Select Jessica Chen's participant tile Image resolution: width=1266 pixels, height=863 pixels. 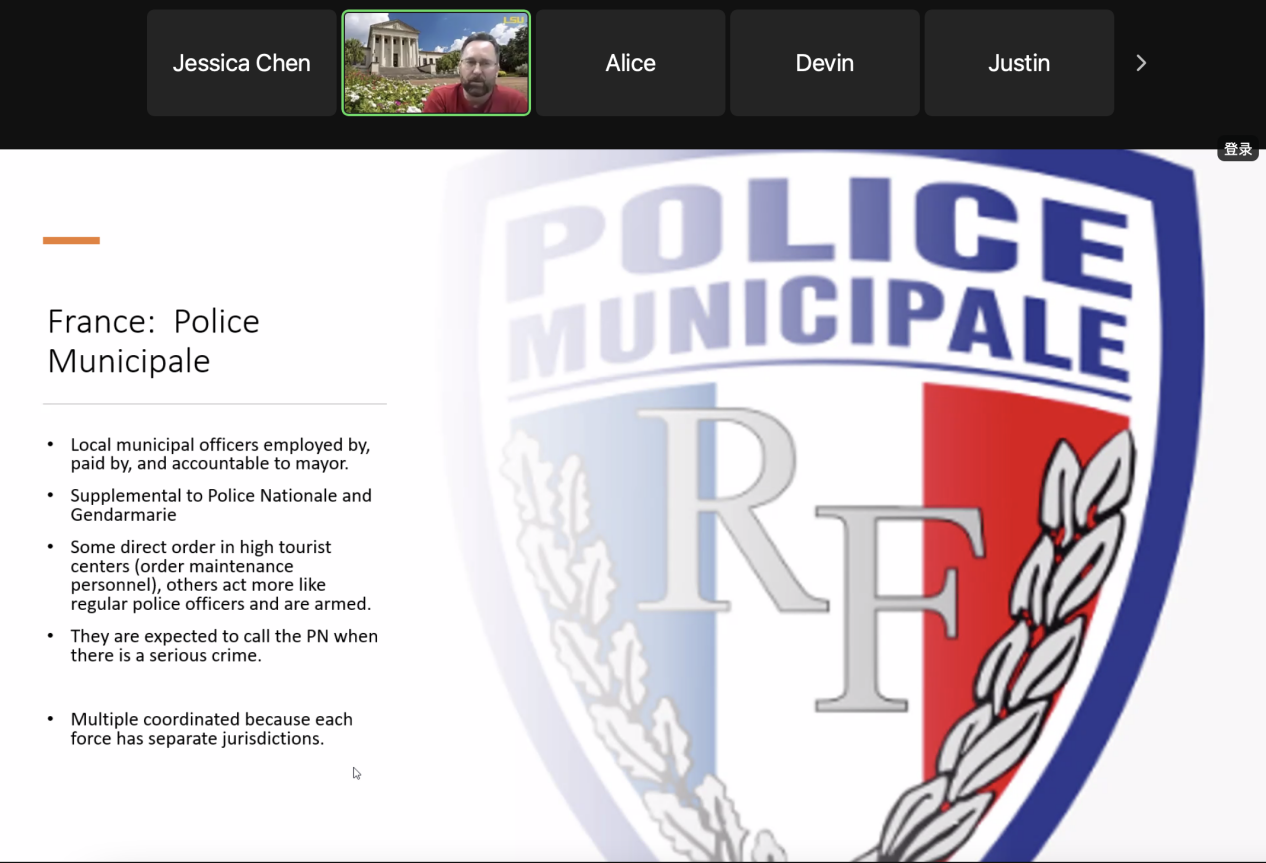pyautogui.click(x=241, y=63)
